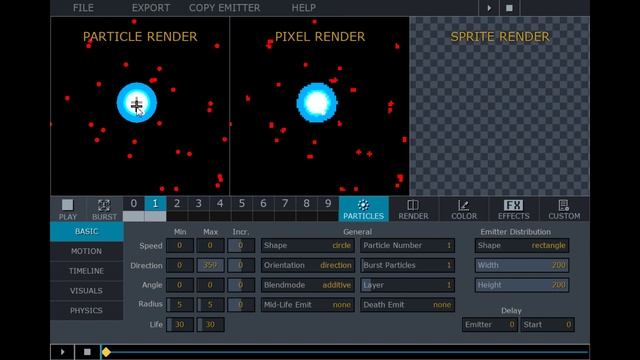Click the bottom timeline stop button
The image size is (640, 360).
pos(87,352)
